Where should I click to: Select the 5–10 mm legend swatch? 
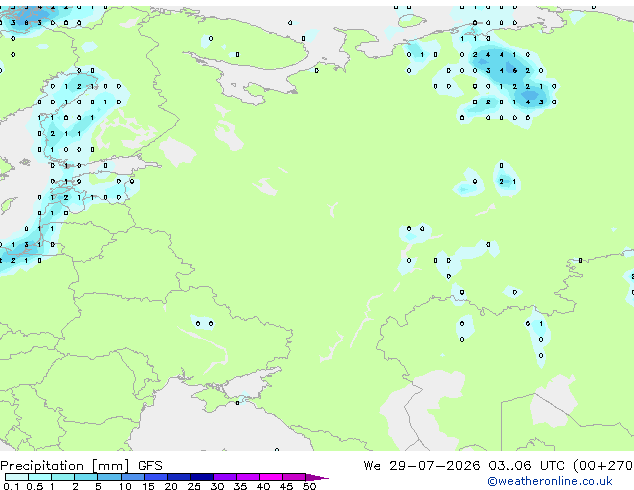point(110,477)
